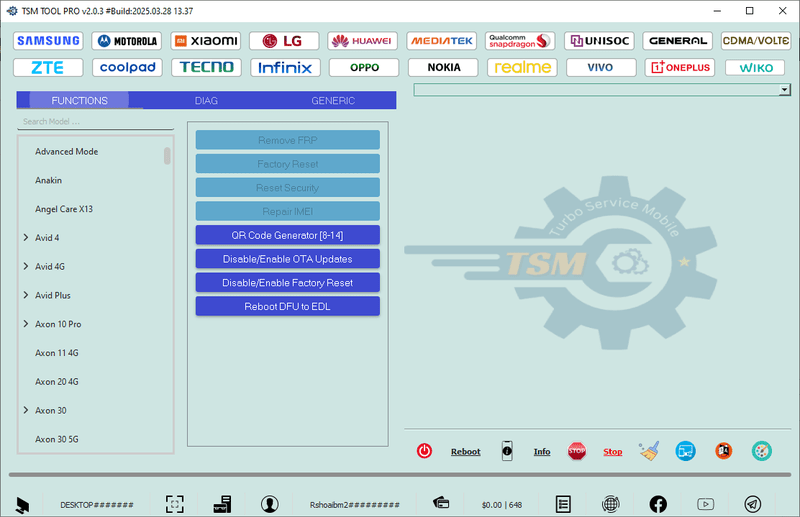Click the server toolbox icon in status bar
The width and height of the screenshot is (800, 517).
(222, 504)
